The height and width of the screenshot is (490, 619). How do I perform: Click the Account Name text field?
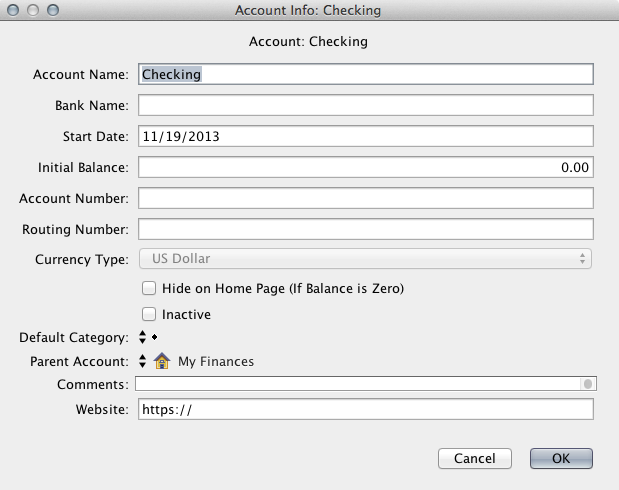(x=366, y=74)
